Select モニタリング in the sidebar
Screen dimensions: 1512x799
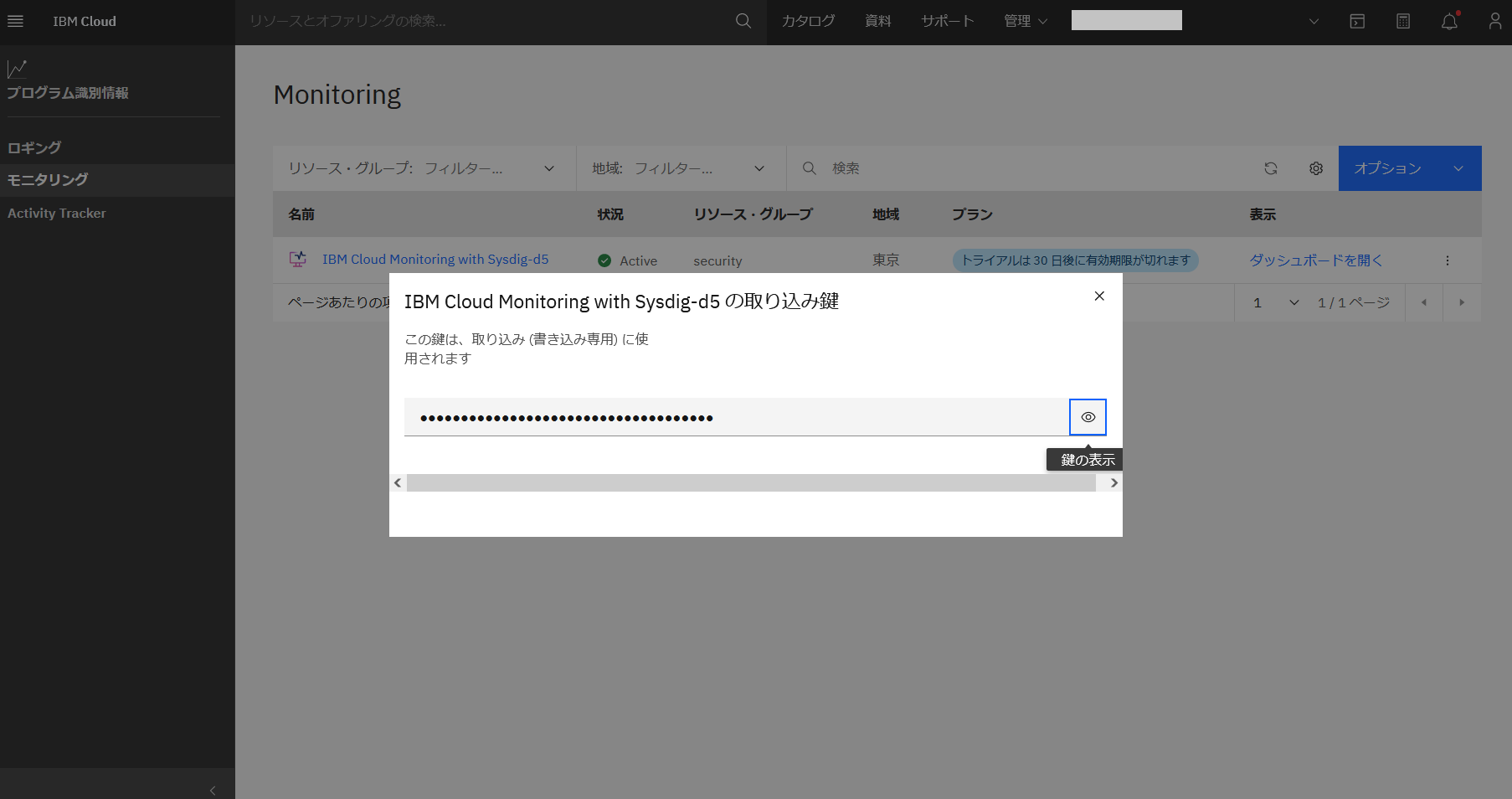(x=117, y=180)
